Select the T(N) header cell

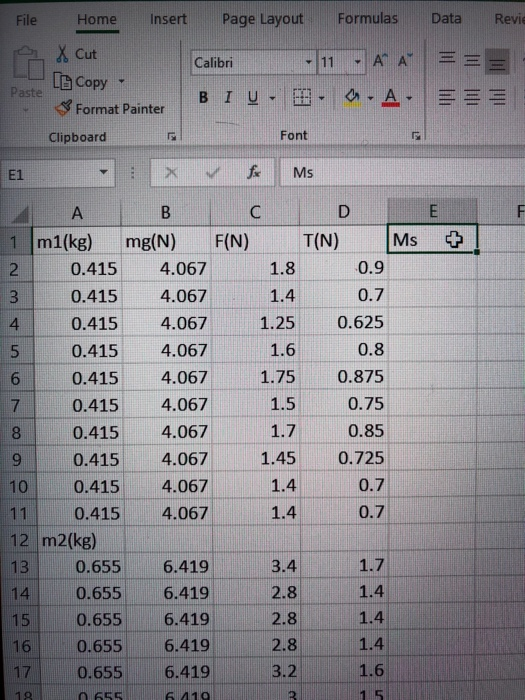[x=343, y=241]
